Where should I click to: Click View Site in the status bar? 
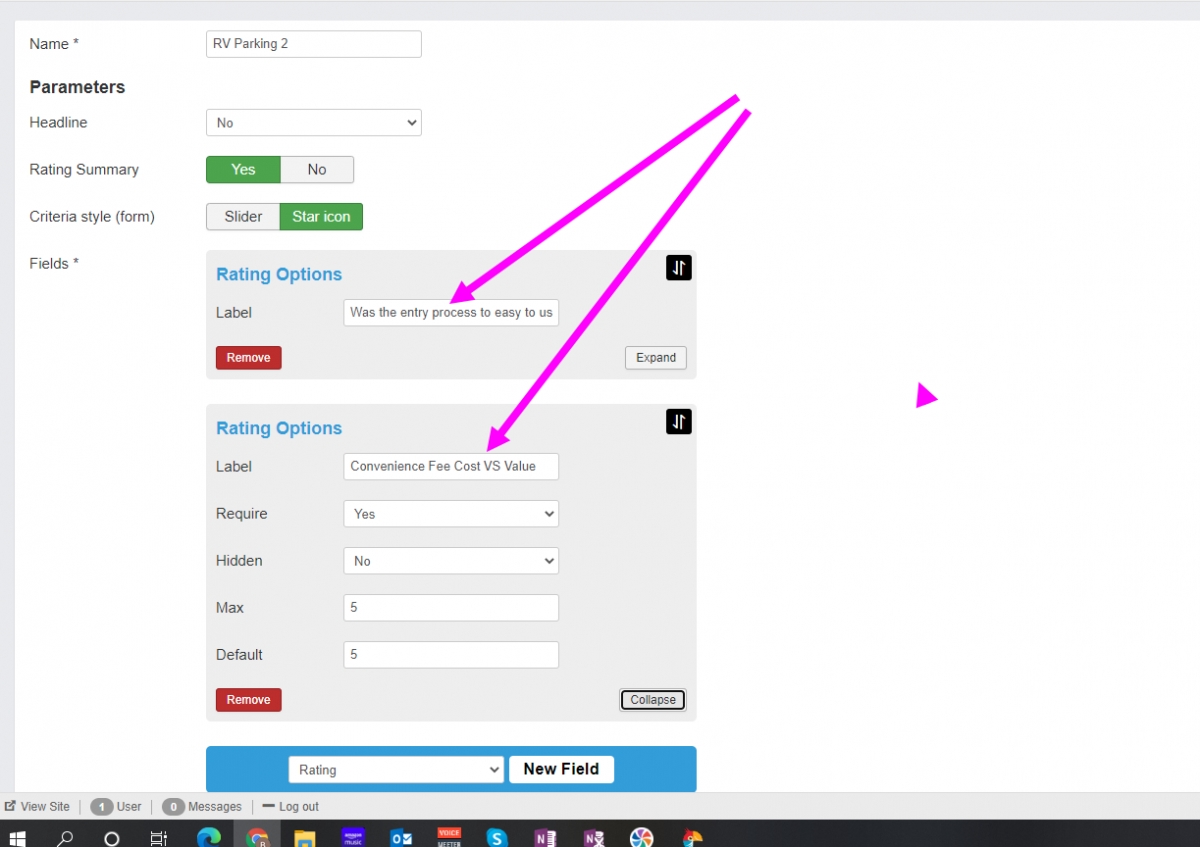(x=38, y=806)
